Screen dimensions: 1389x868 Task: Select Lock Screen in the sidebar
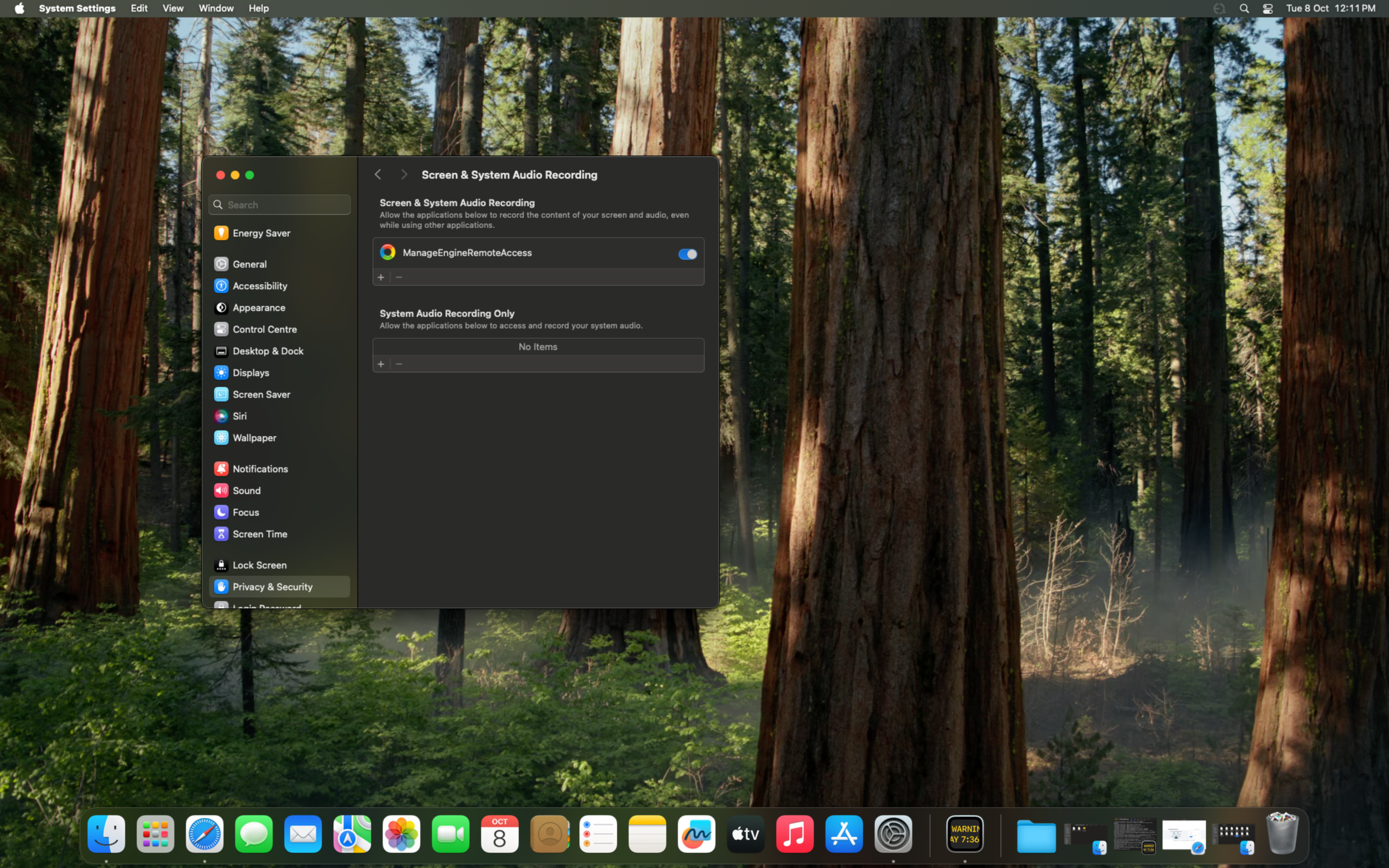(x=259, y=565)
